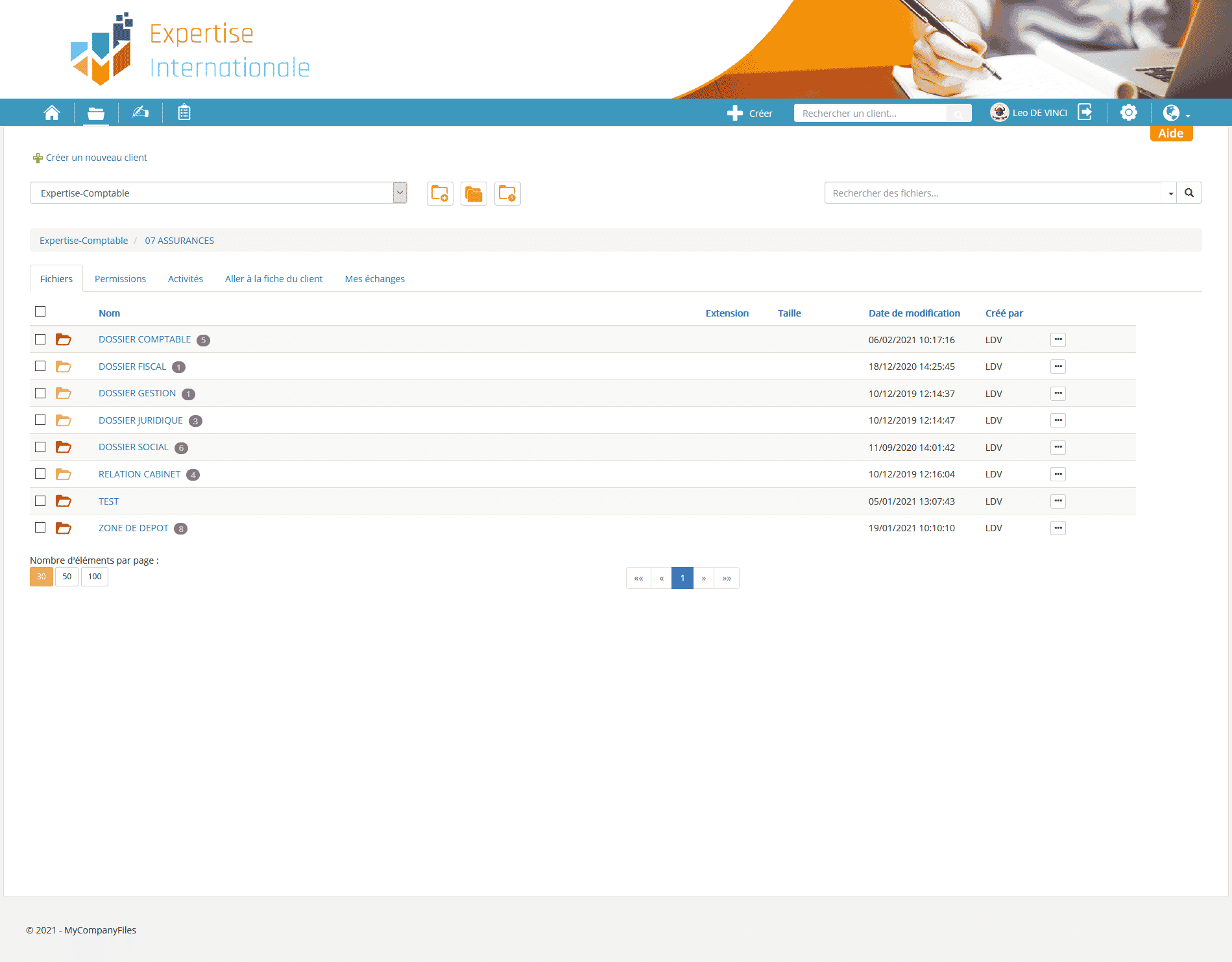Screen dimensions: 1232x962
Task: Focus the Rechercher un client field
Action: 870,114
